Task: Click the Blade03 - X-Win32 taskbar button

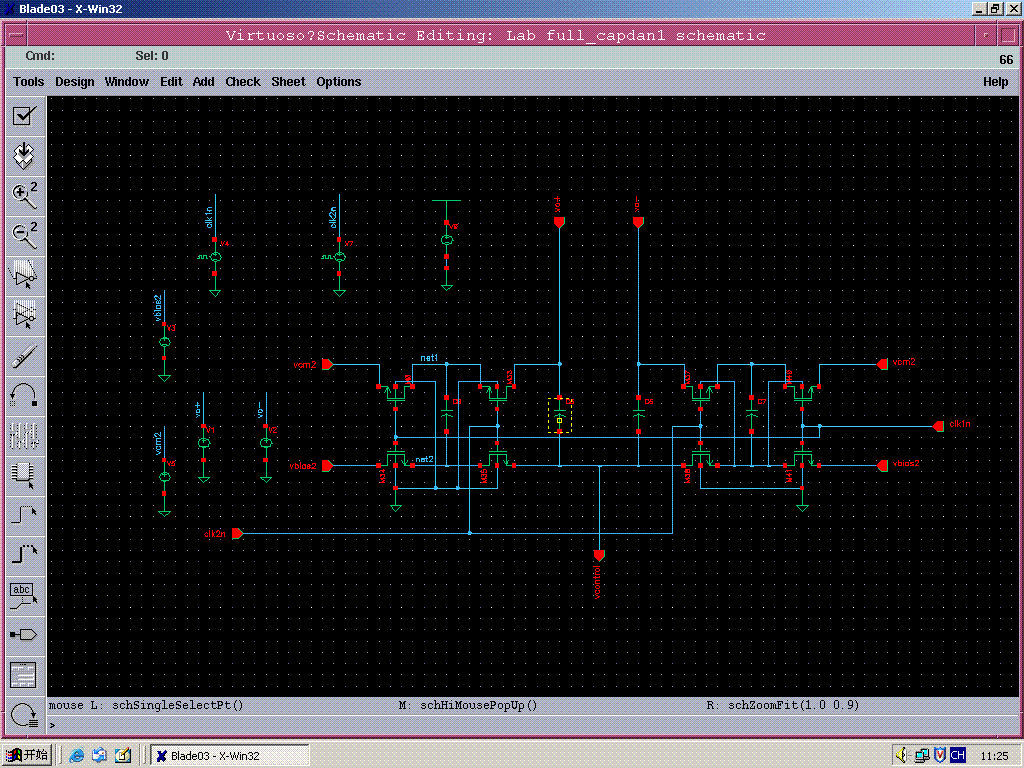Action: click(229, 756)
